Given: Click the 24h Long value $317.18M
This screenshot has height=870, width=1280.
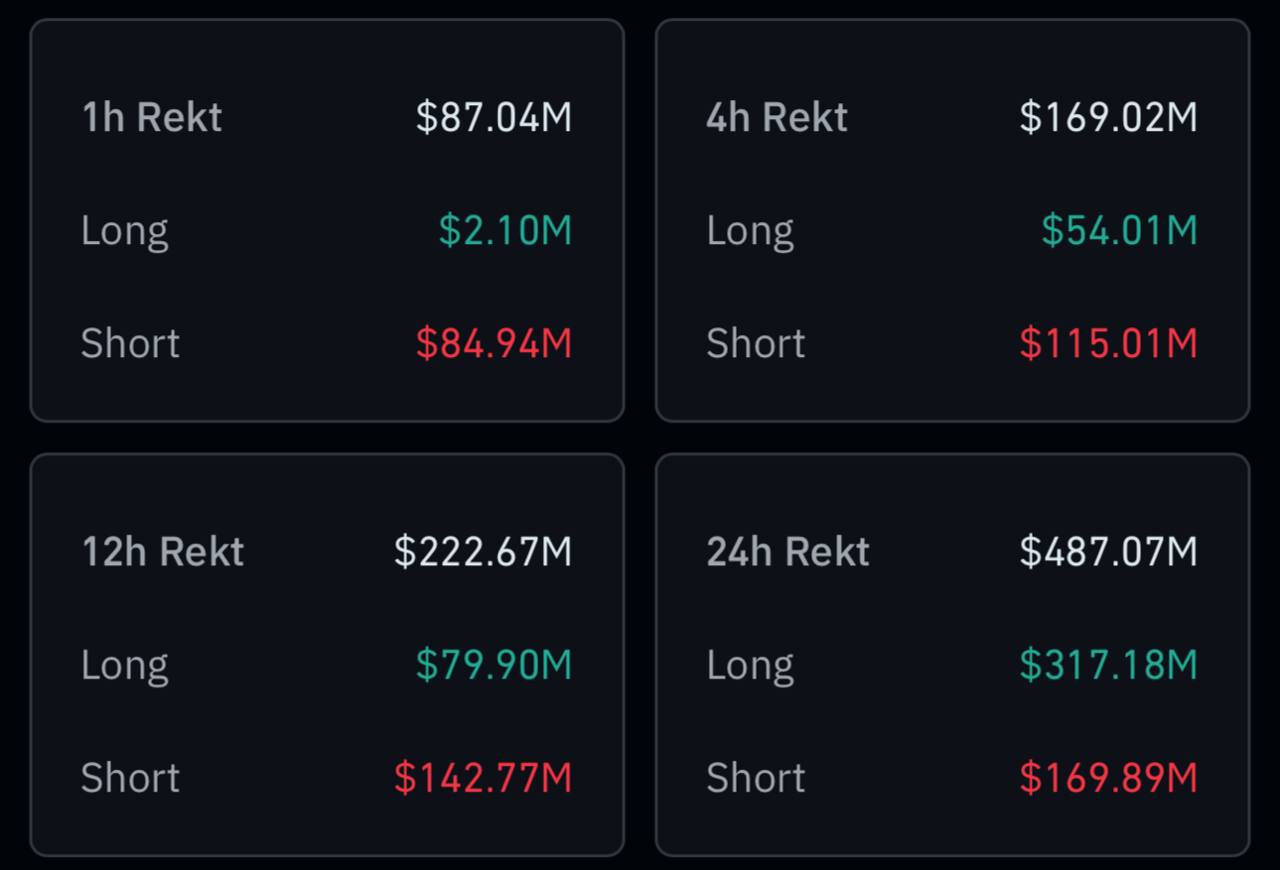Looking at the screenshot, I should click(1108, 665).
